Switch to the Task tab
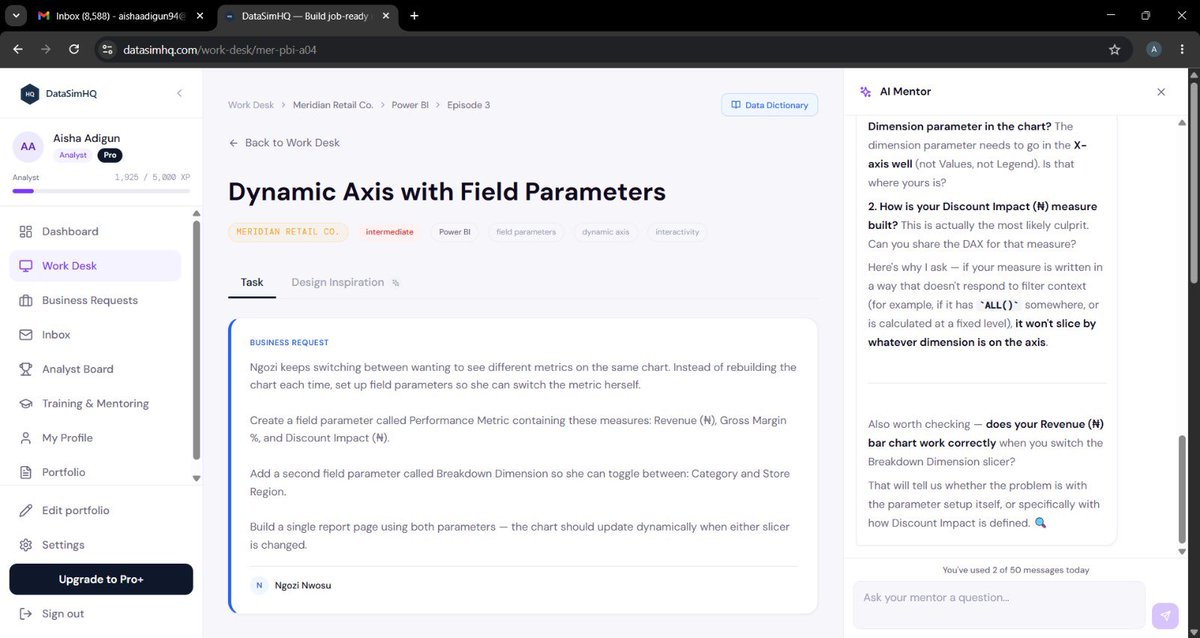Viewport: 1200px width, 638px height. 252,283
